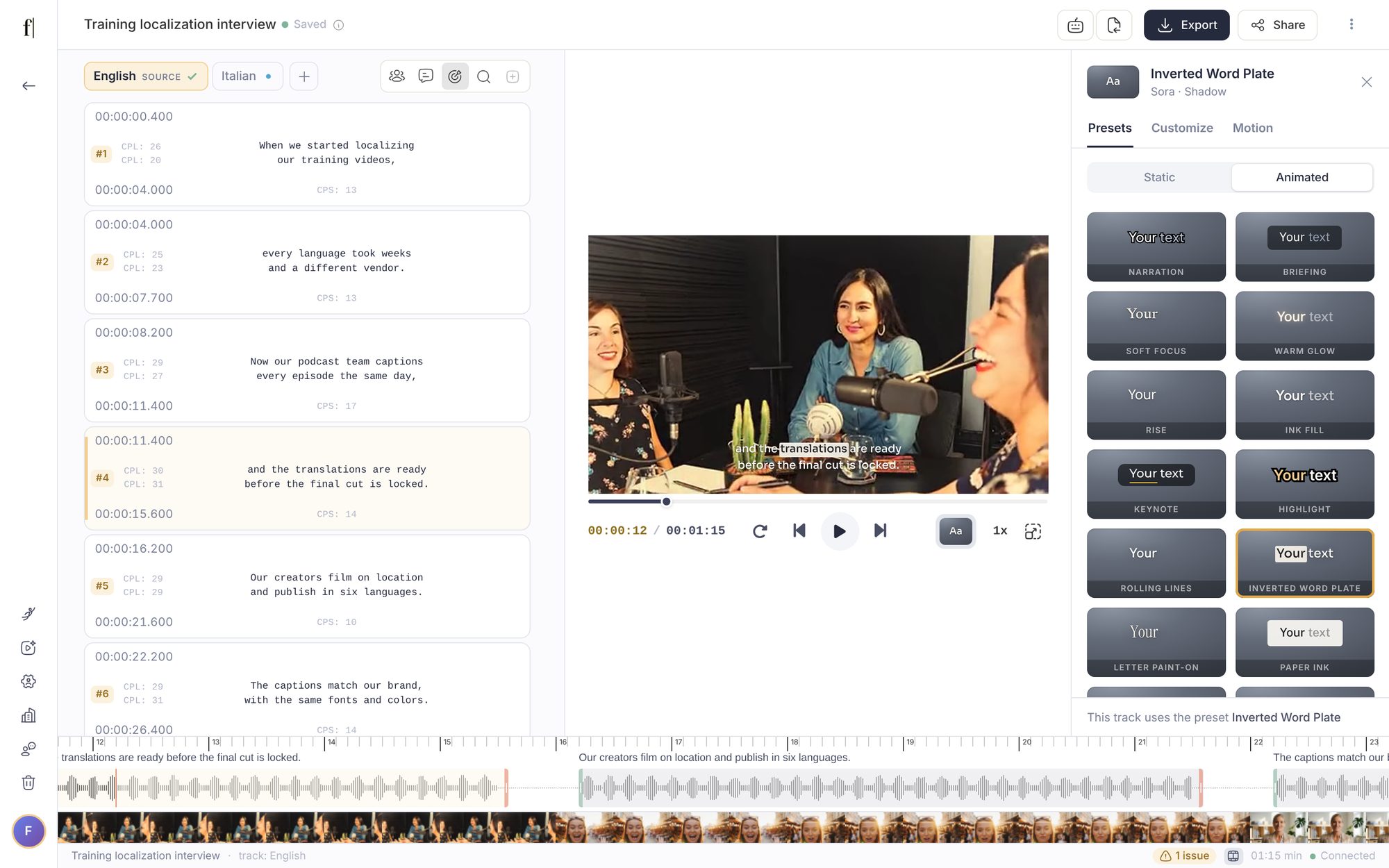
Task: Click the Export button
Action: click(1187, 25)
